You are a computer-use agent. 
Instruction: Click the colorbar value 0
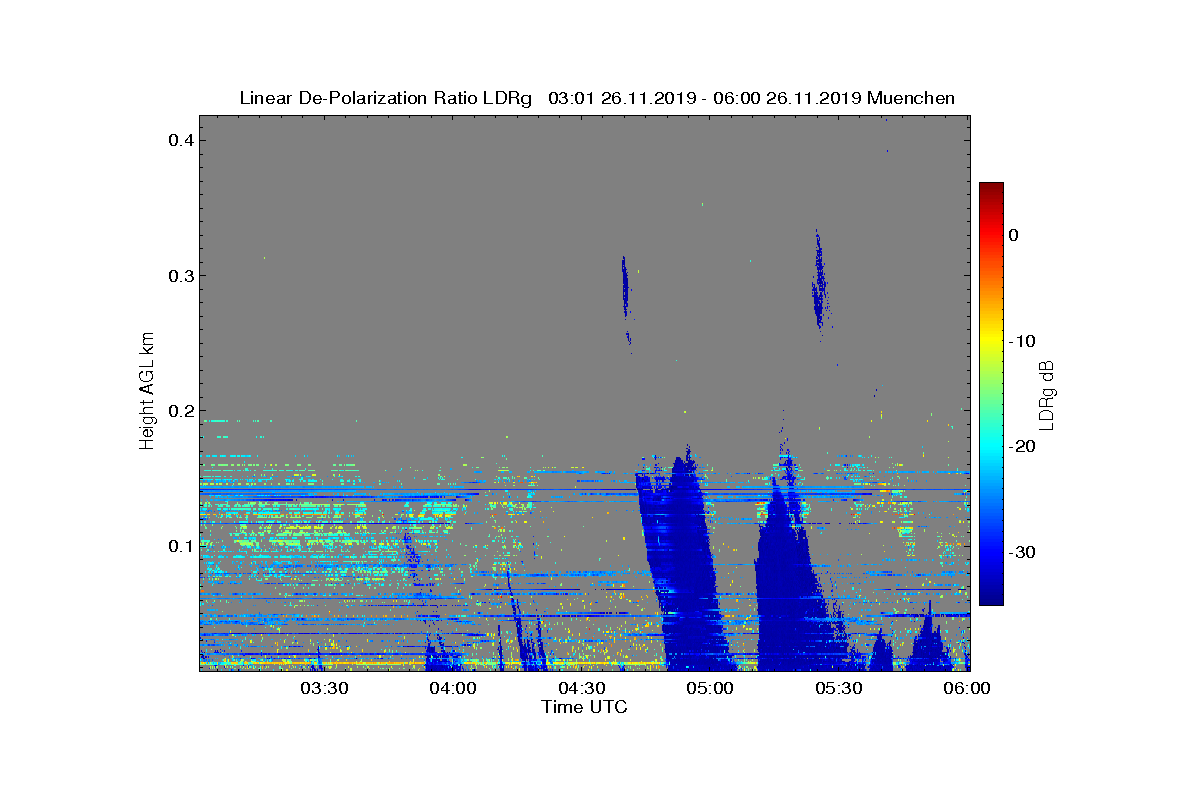click(1013, 235)
